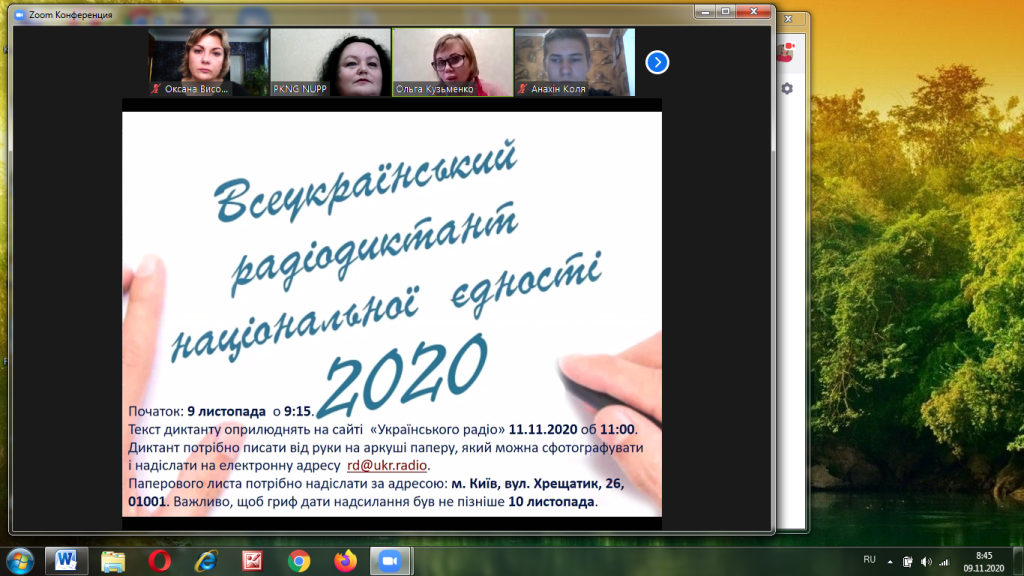Select Ольга Кузьменко video thumbnail
This screenshot has width=1024, height=576.
453,62
